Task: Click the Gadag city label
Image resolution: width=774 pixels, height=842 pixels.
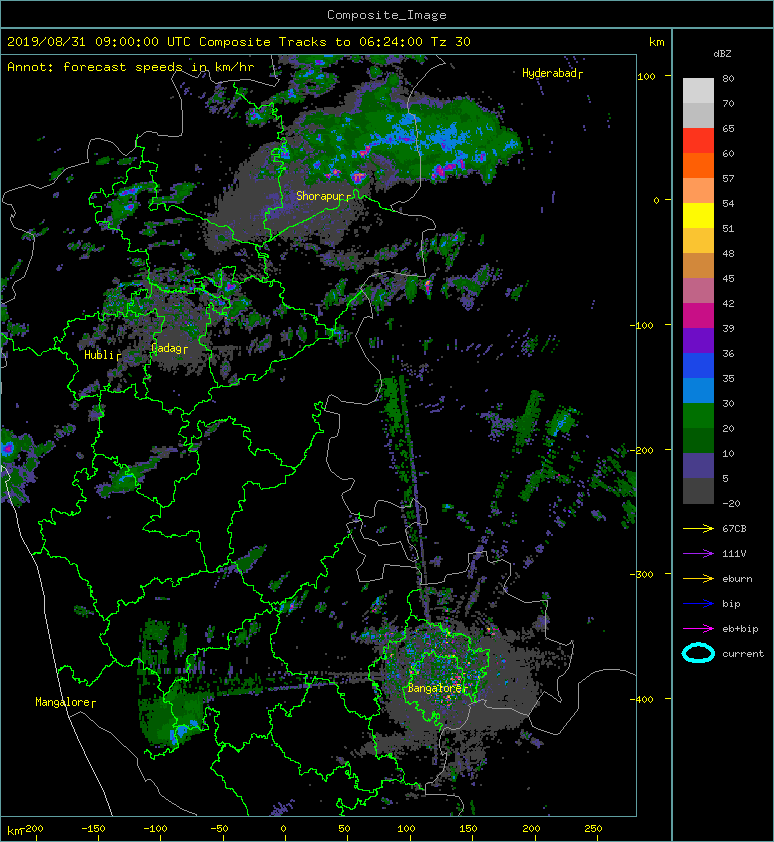Action: [169, 349]
